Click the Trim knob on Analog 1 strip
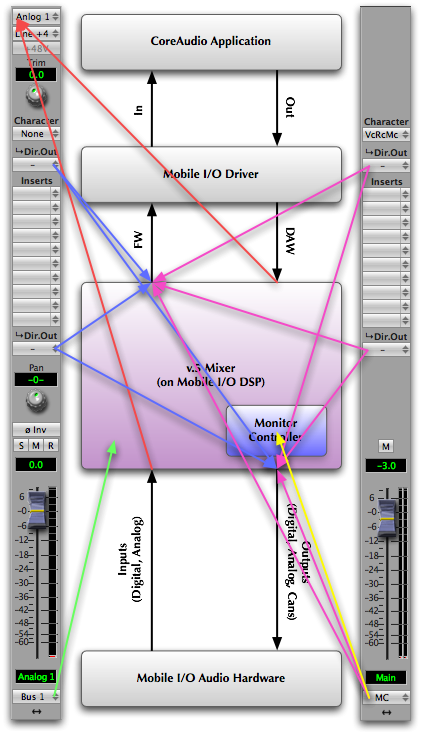Screen dimensions: 421x735 point(36,95)
